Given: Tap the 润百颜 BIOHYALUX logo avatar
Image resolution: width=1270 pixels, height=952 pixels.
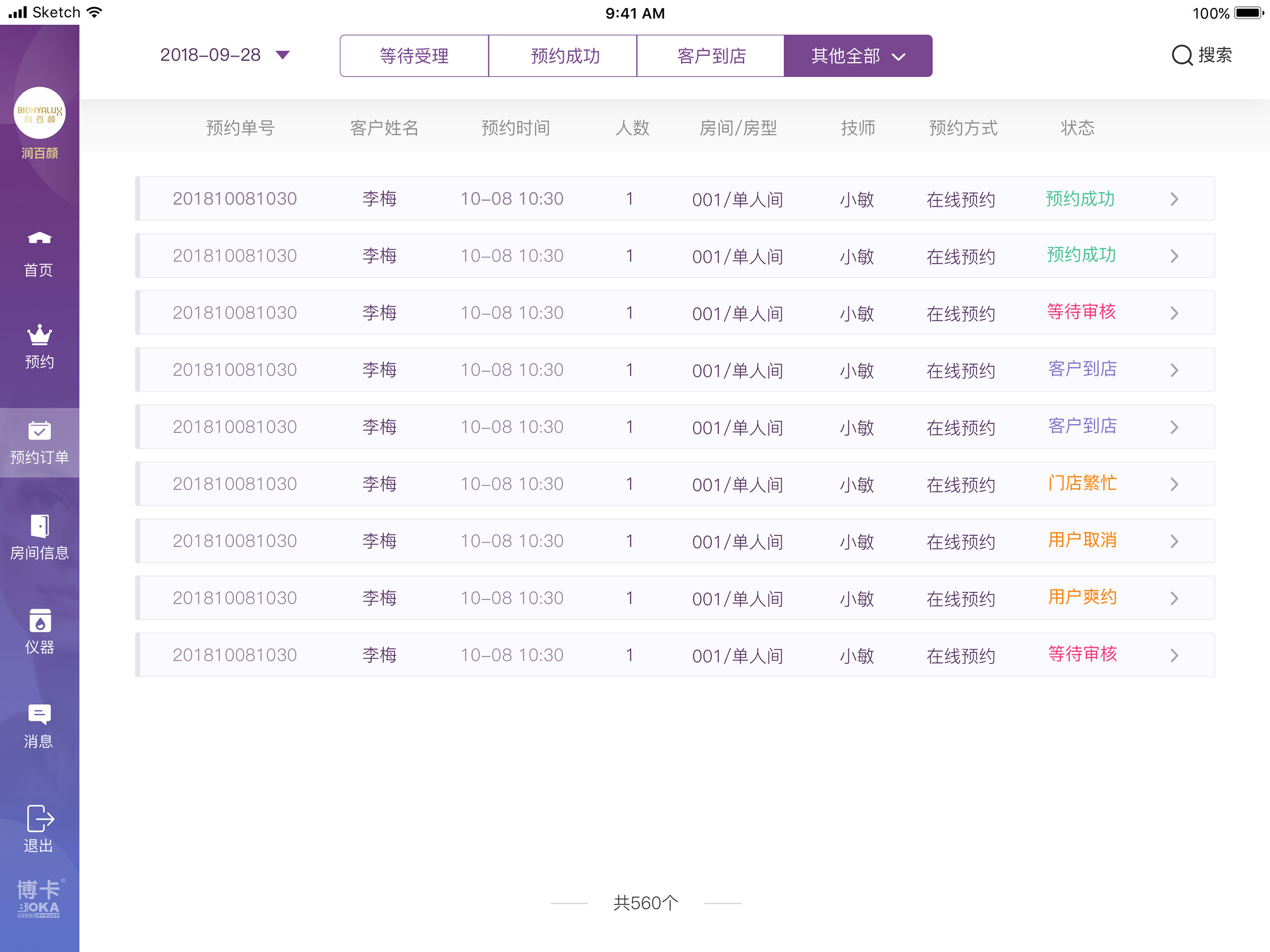Looking at the screenshot, I should 39,113.
